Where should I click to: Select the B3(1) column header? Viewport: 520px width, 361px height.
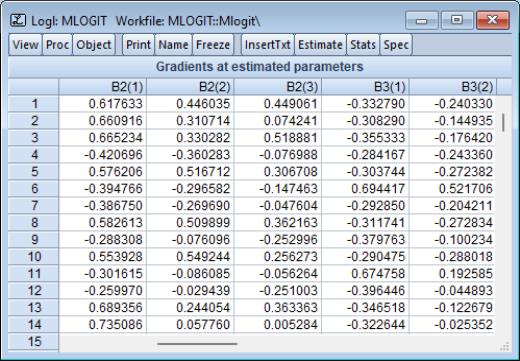click(365, 87)
